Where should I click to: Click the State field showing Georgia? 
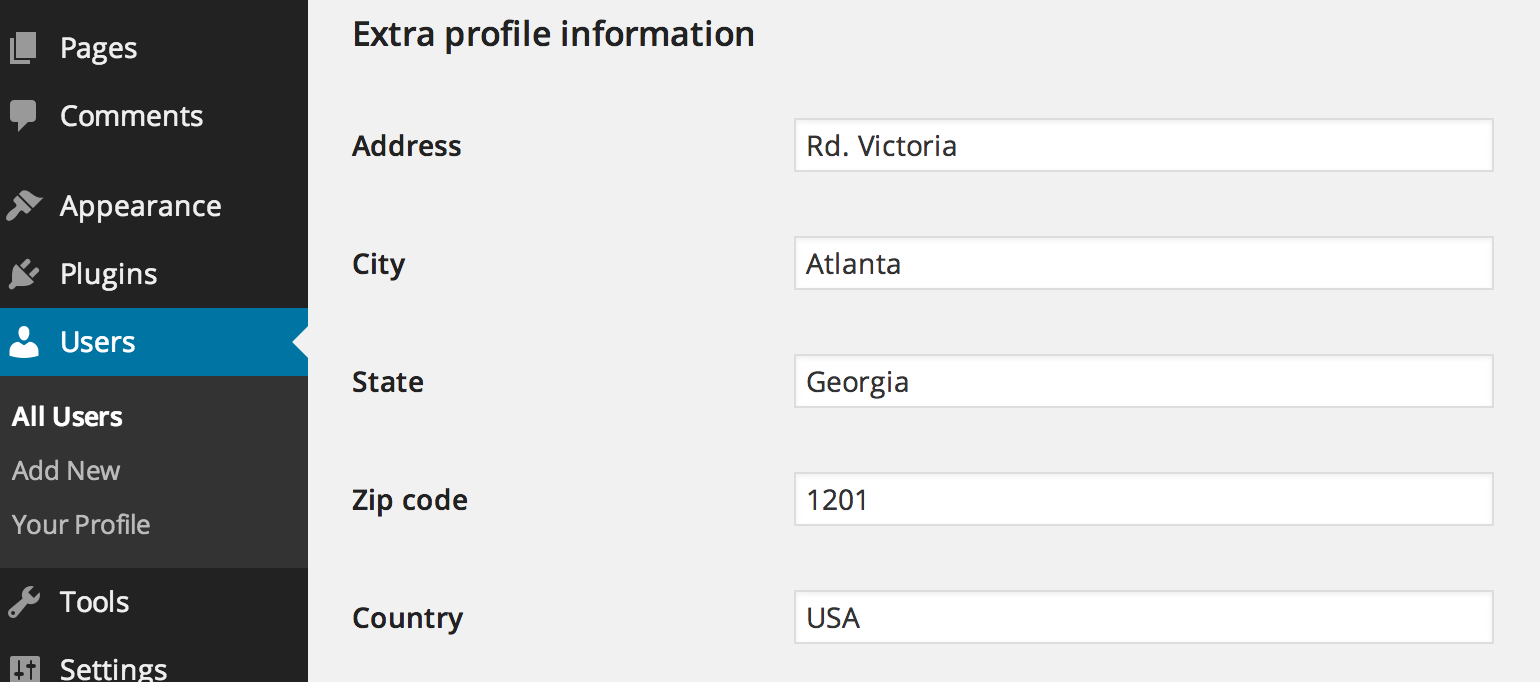(1143, 382)
